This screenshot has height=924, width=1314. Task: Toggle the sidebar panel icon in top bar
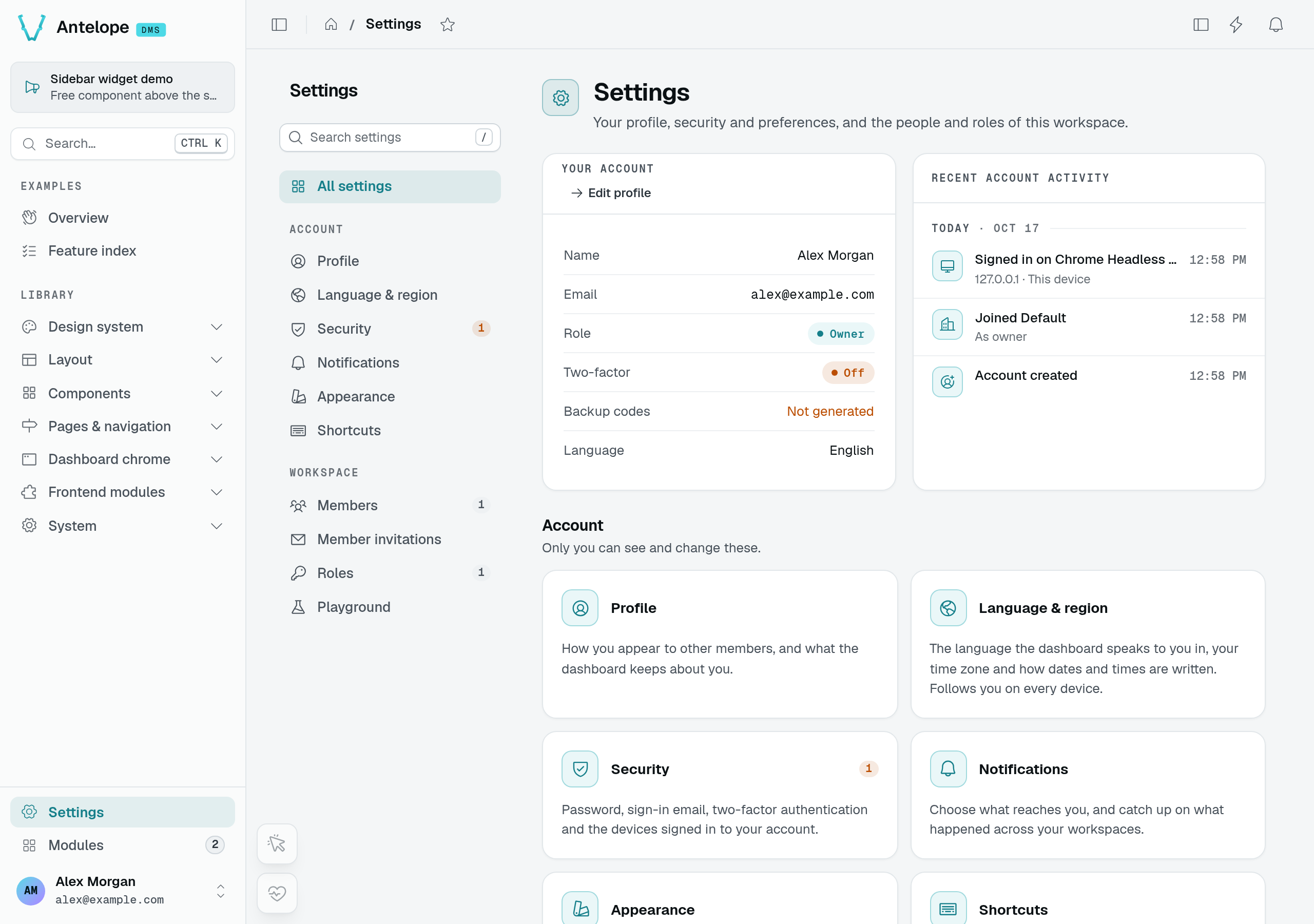pyautogui.click(x=279, y=25)
